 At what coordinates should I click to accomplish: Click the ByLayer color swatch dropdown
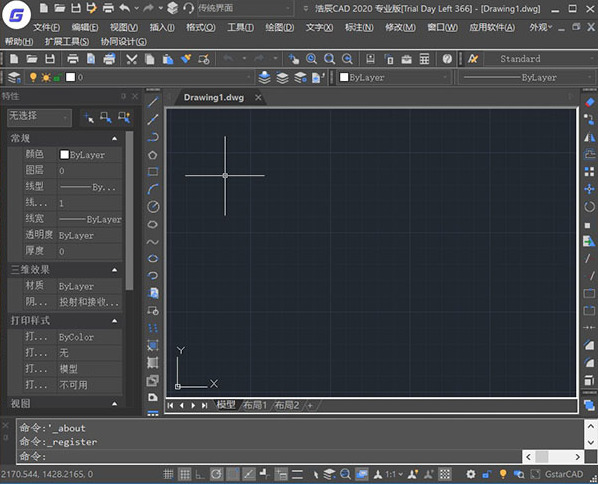click(x=393, y=78)
